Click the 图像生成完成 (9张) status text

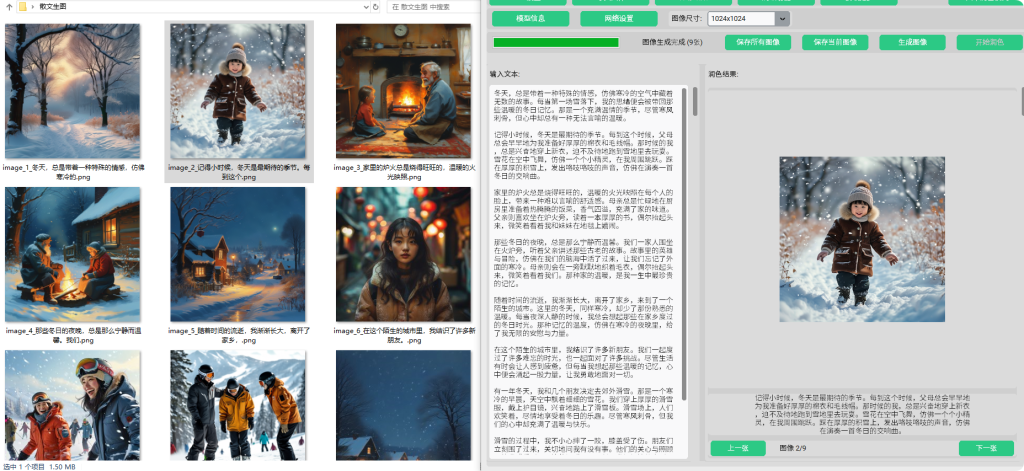coord(673,42)
